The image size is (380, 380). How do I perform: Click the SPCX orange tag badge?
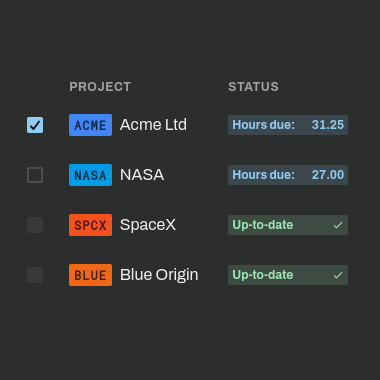coord(90,225)
